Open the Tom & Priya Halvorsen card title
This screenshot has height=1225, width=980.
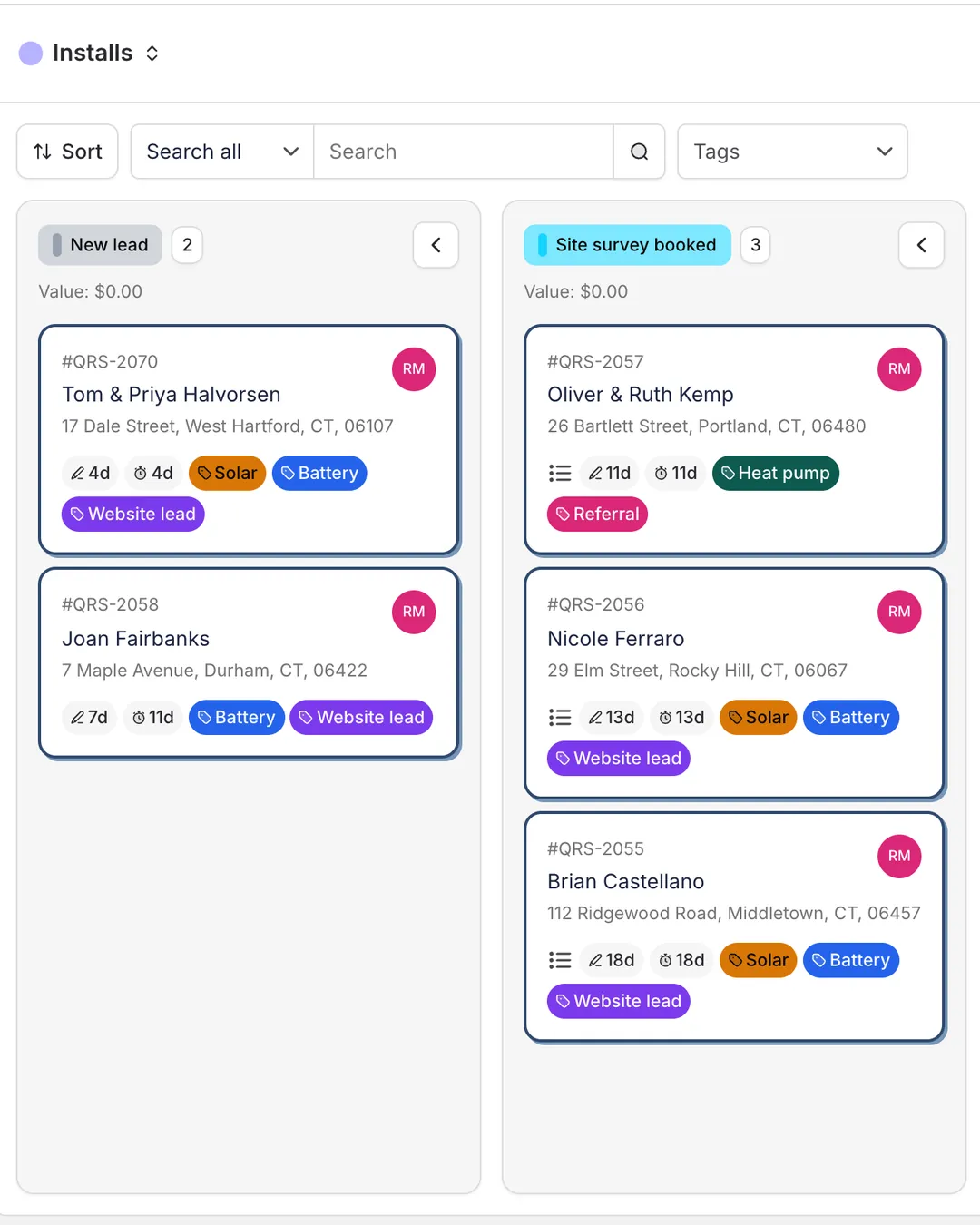point(171,395)
